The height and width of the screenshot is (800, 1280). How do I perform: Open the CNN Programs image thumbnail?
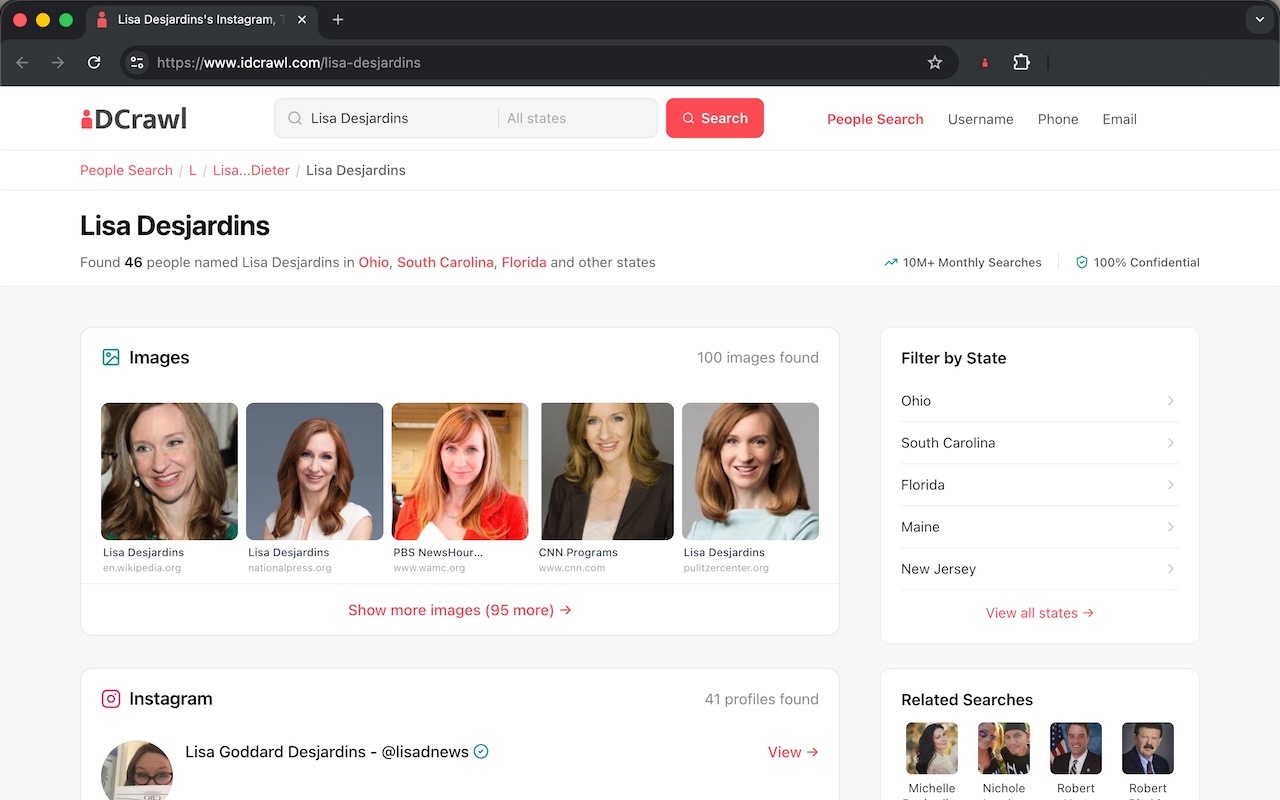[606, 471]
